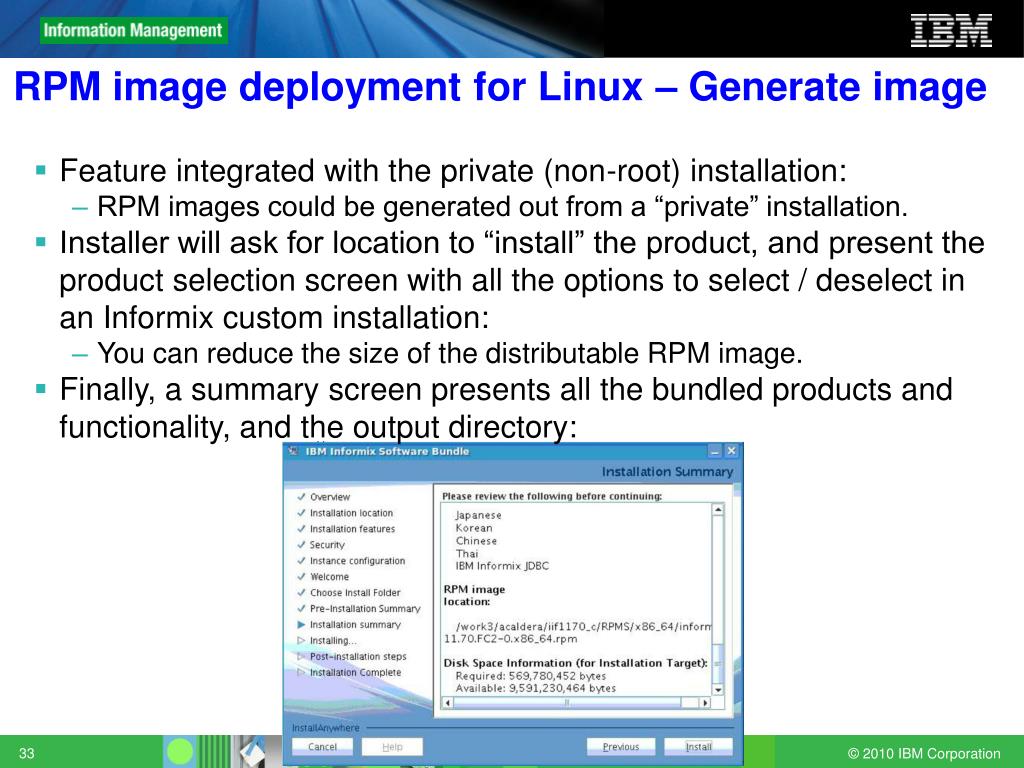Click the vertical scrollbar thumb in summary

718,663
